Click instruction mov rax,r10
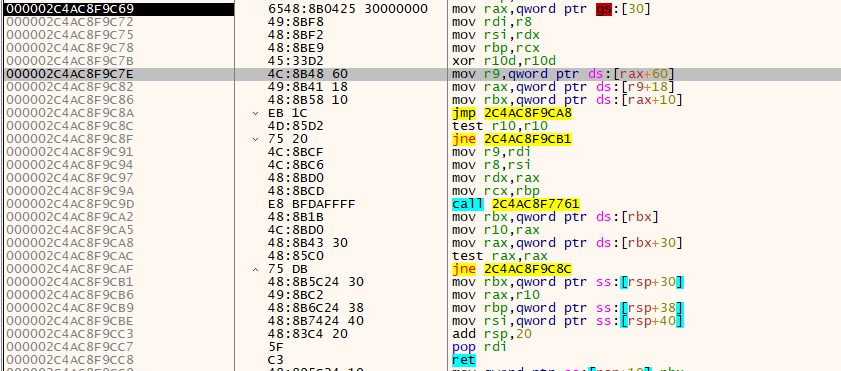 pyautogui.click(x=496, y=295)
